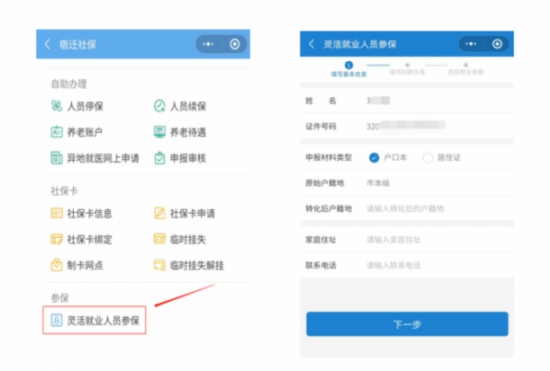The width and height of the screenshot is (550, 371).
Task: Click the 姓名 field value
Action: pos(378,101)
